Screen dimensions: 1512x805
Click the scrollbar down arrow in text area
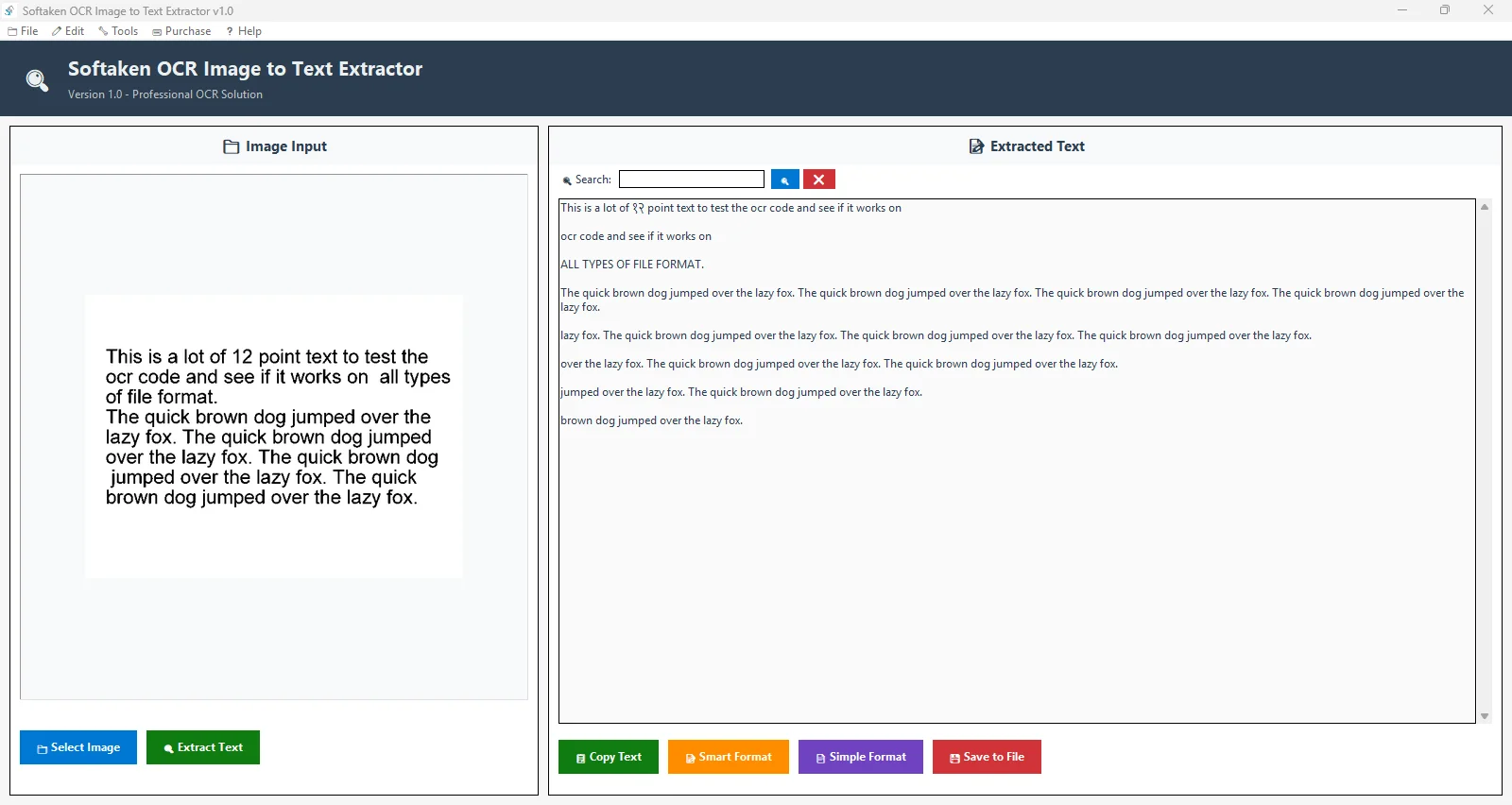click(x=1485, y=716)
